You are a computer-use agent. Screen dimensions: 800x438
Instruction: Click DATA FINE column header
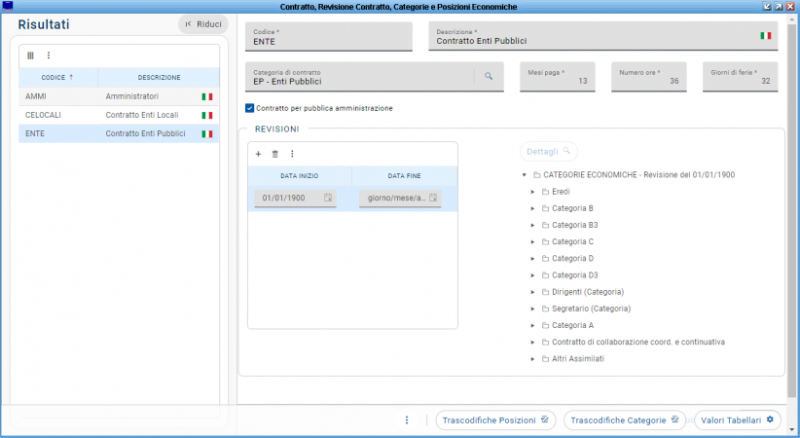(404, 176)
